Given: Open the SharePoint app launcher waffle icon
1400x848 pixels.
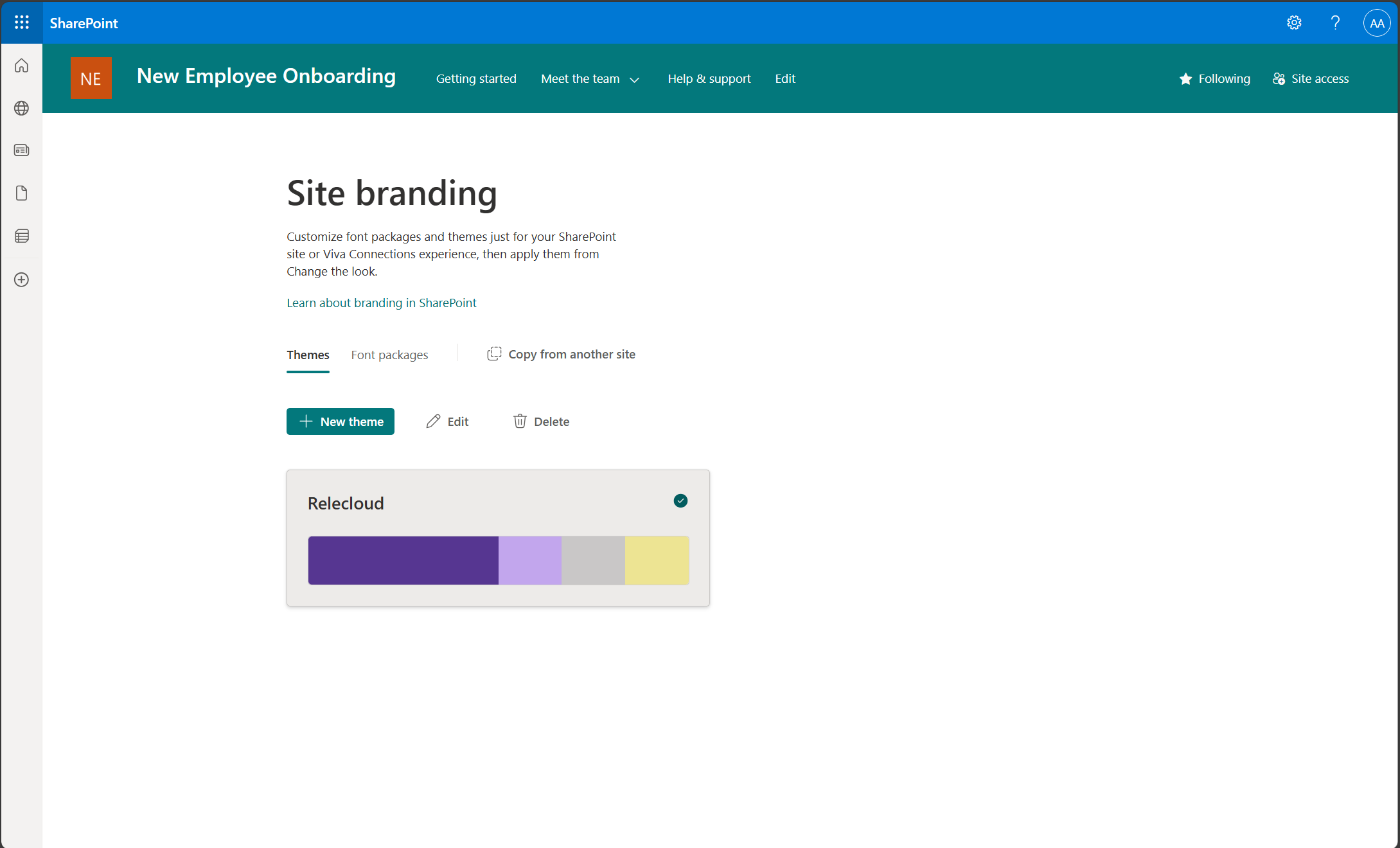Looking at the screenshot, I should 21,22.
